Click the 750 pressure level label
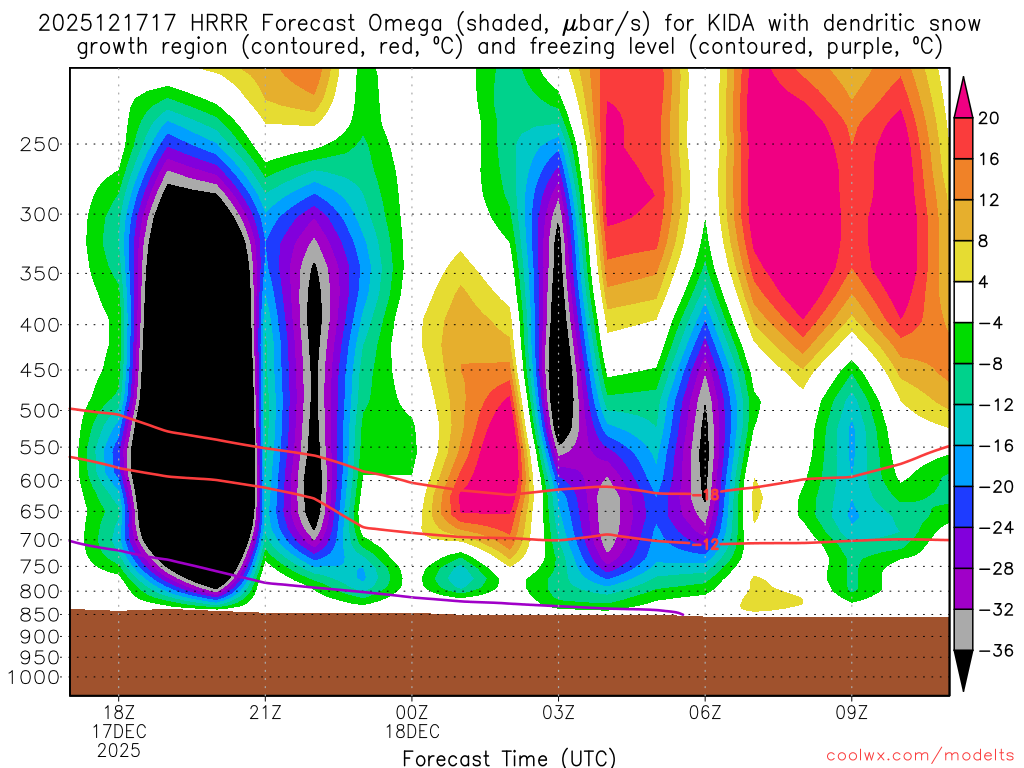Image resolution: width=1024 pixels, height=768 pixels. point(40,567)
